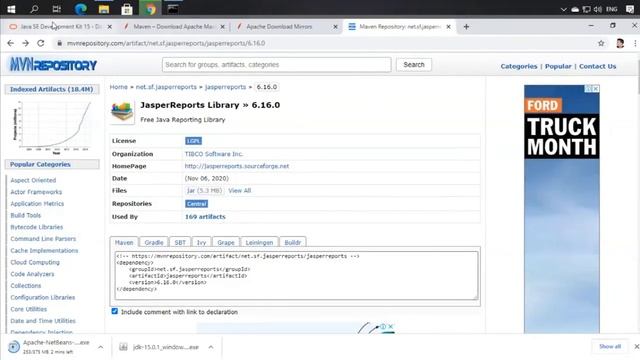Open the Central repository badge

pyautogui.click(x=197, y=204)
